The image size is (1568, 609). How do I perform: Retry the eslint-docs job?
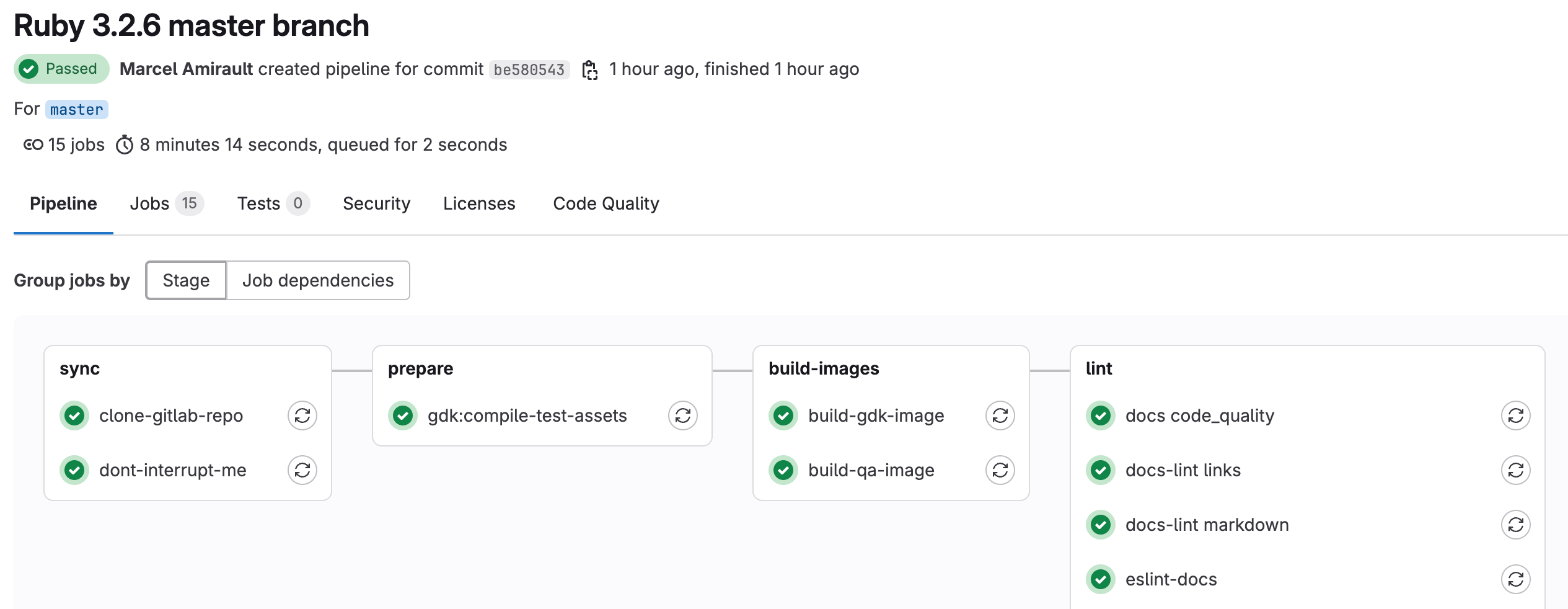point(1517,579)
